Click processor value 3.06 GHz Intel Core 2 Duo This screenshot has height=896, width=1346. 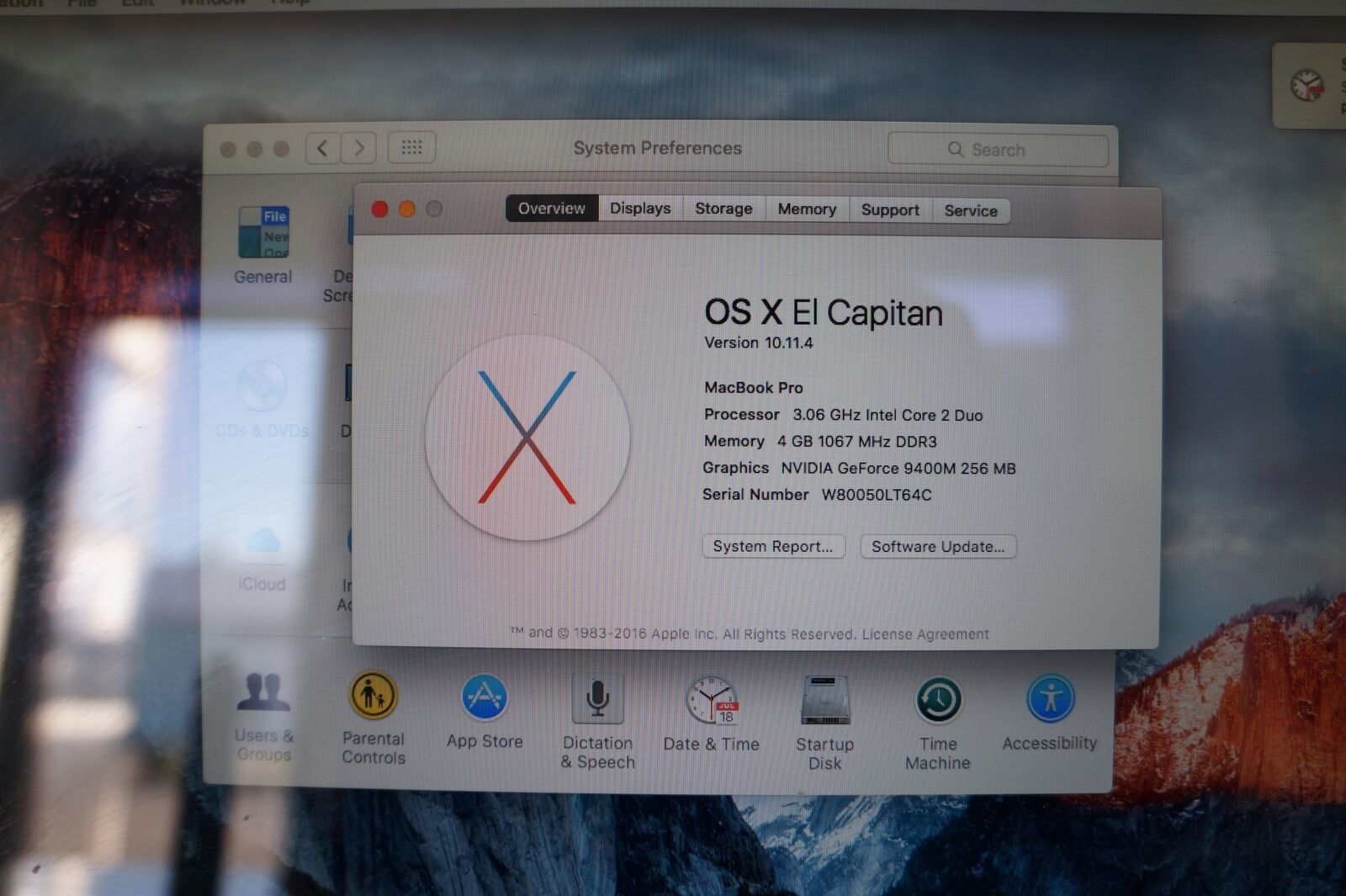tap(888, 415)
